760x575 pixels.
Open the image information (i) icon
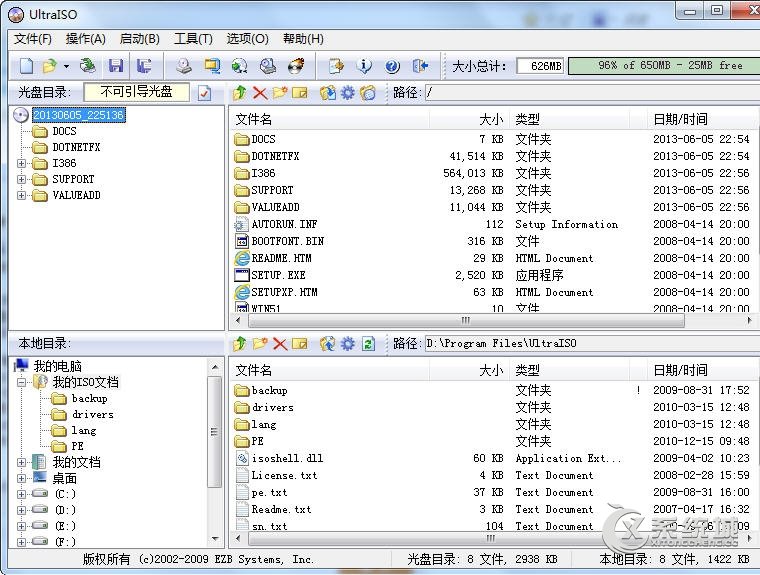click(x=364, y=66)
